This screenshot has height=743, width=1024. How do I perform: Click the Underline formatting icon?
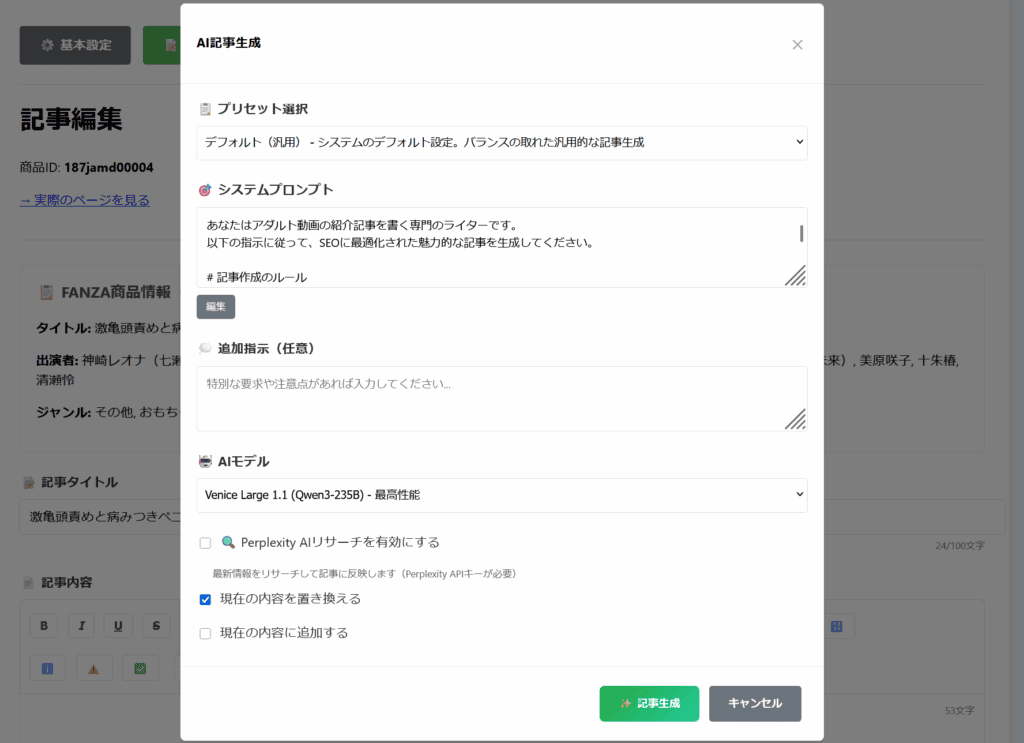(118, 626)
